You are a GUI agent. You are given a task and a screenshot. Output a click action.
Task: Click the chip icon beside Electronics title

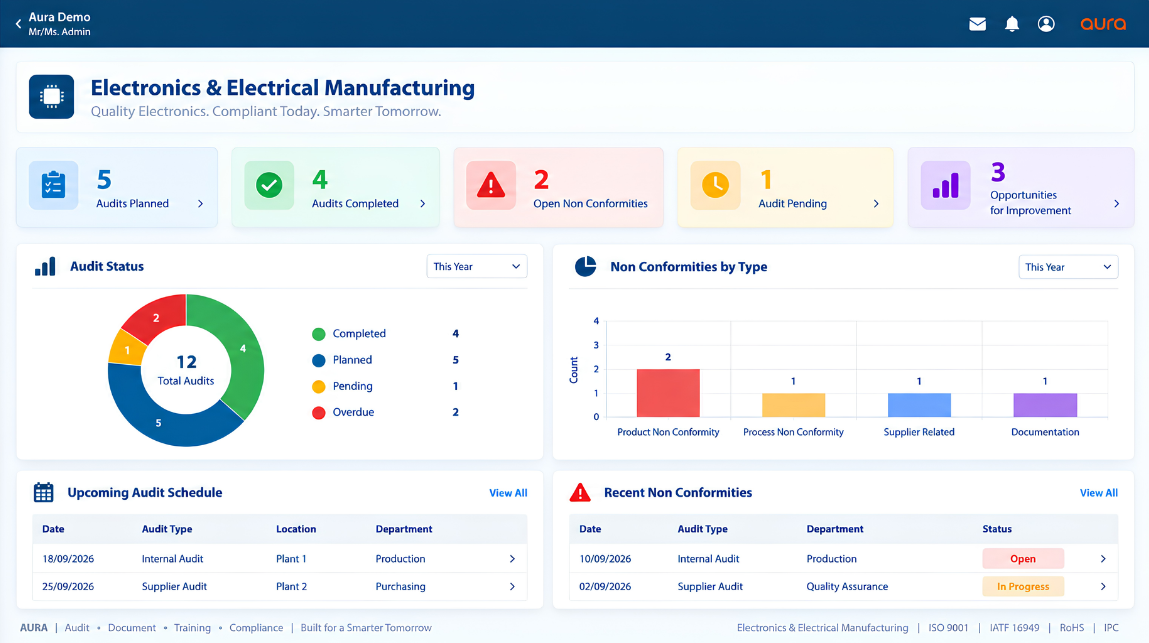click(x=51, y=97)
